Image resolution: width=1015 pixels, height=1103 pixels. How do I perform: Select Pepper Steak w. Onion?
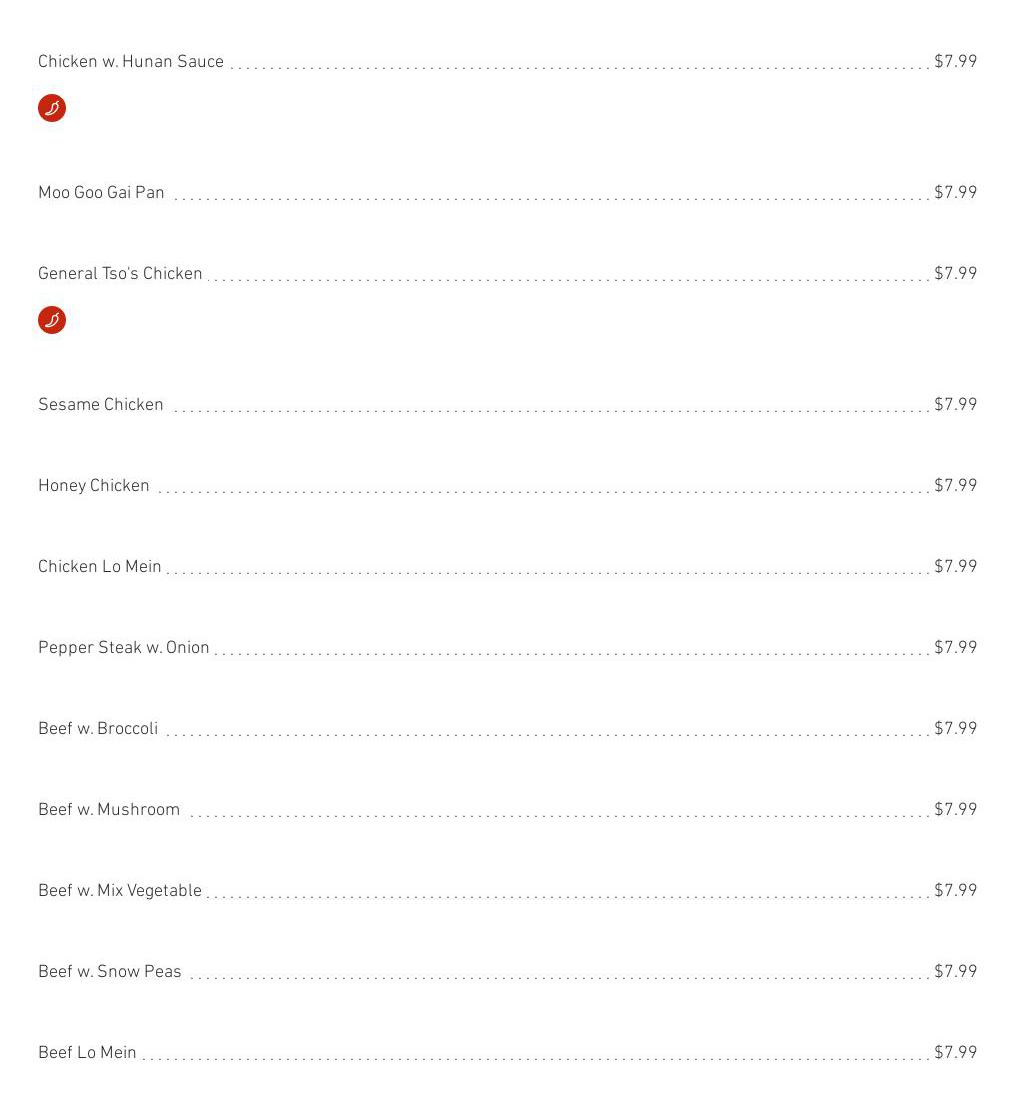(x=124, y=648)
